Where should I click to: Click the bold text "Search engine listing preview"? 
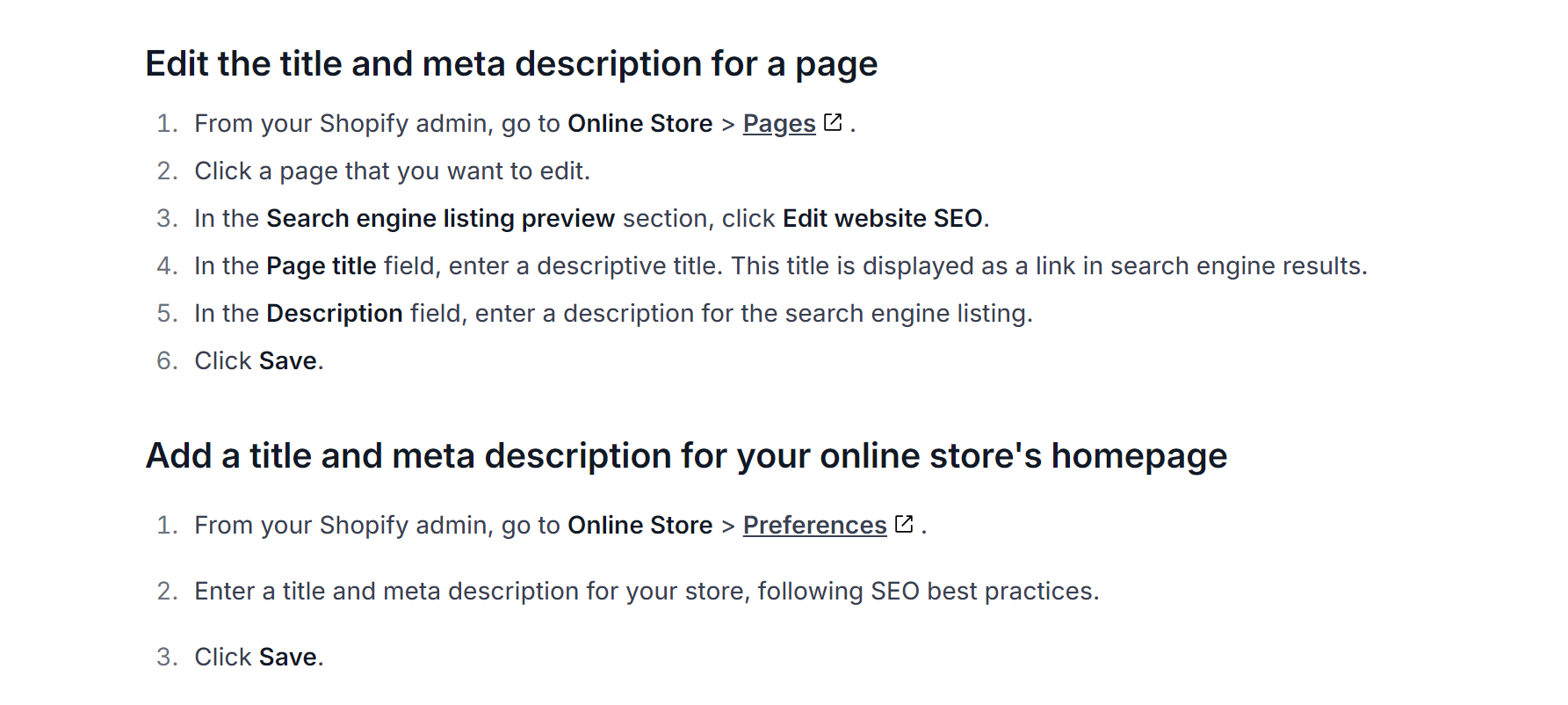pos(440,219)
